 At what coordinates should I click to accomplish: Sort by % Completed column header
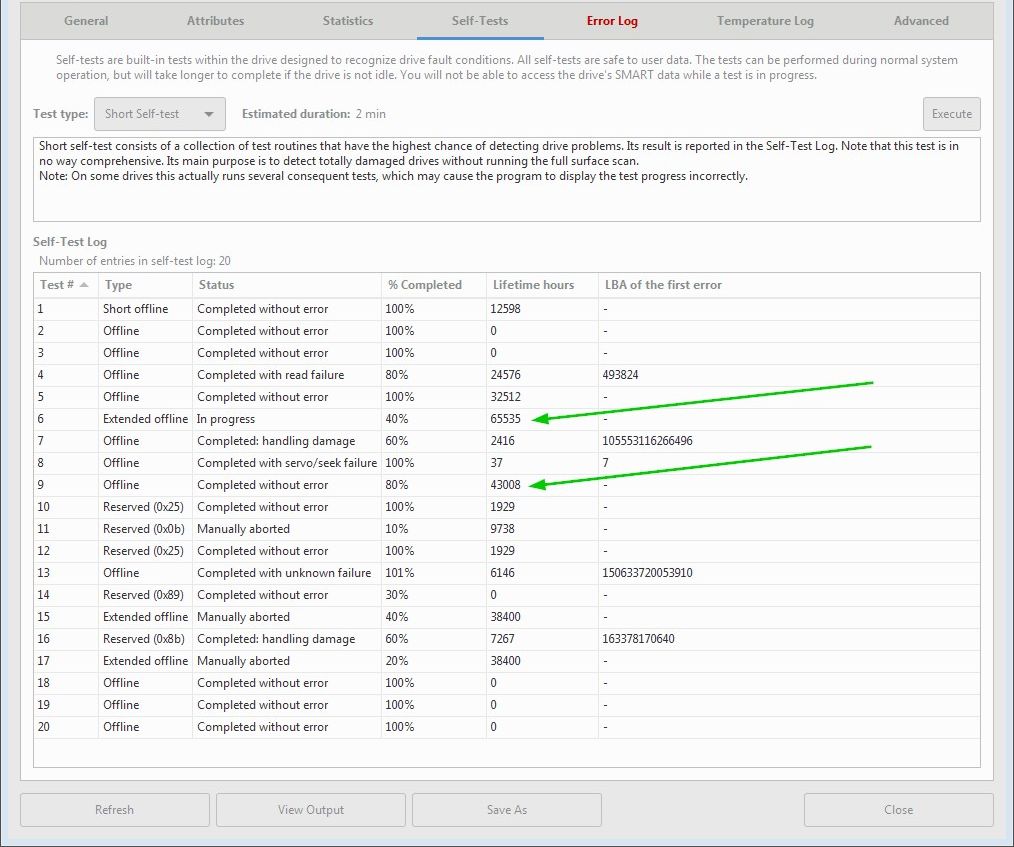pyautogui.click(x=433, y=284)
